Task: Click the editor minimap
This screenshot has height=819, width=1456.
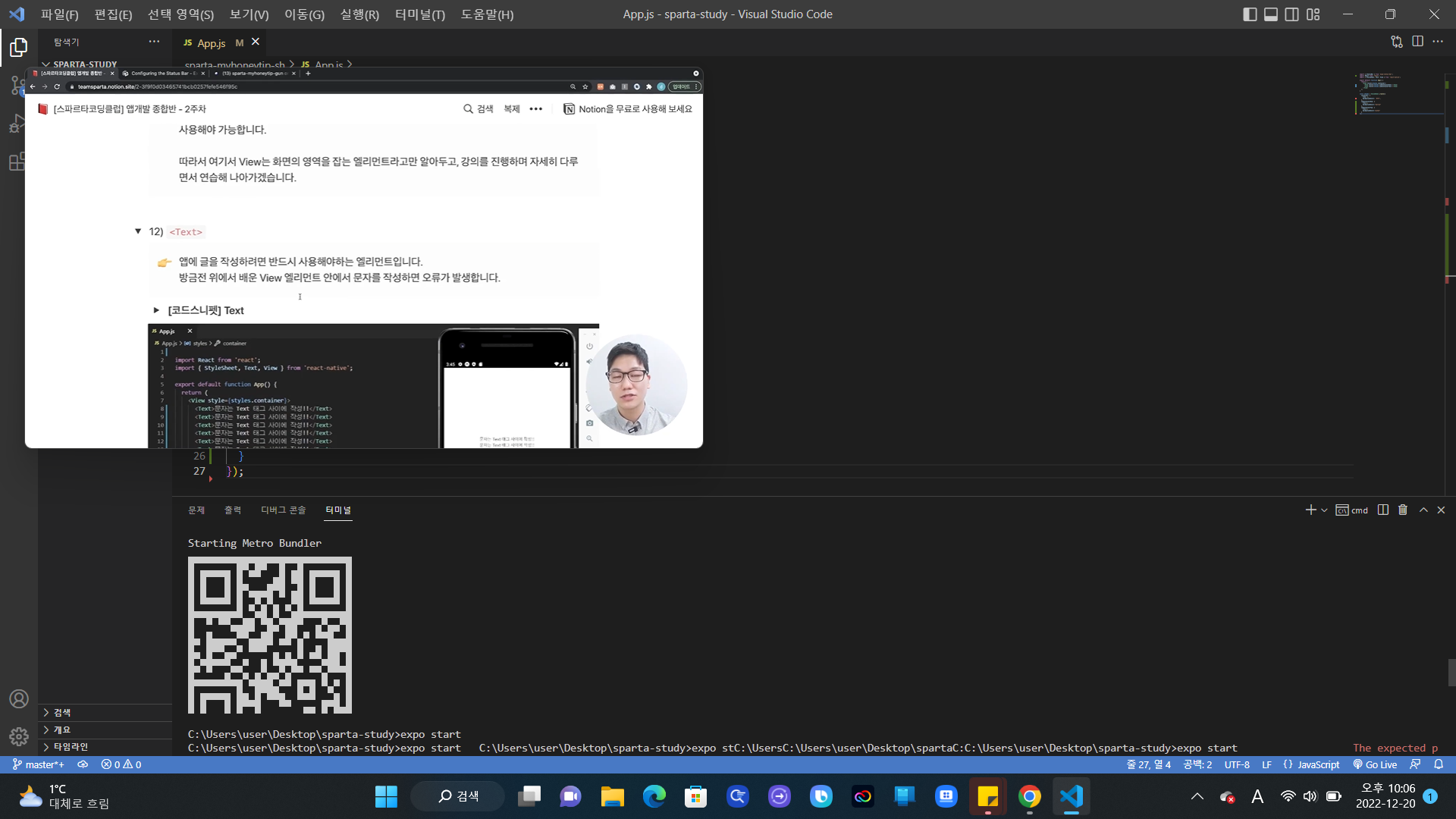Action: (1399, 94)
